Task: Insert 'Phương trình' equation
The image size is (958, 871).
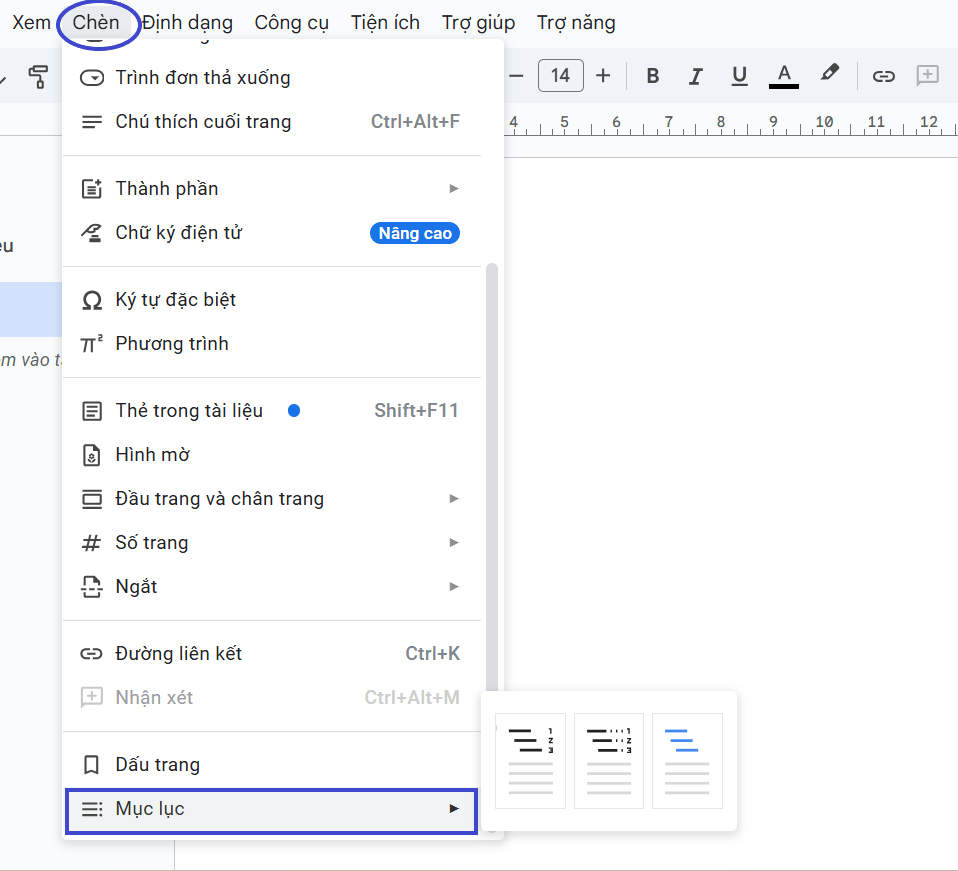Action: (x=173, y=343)
